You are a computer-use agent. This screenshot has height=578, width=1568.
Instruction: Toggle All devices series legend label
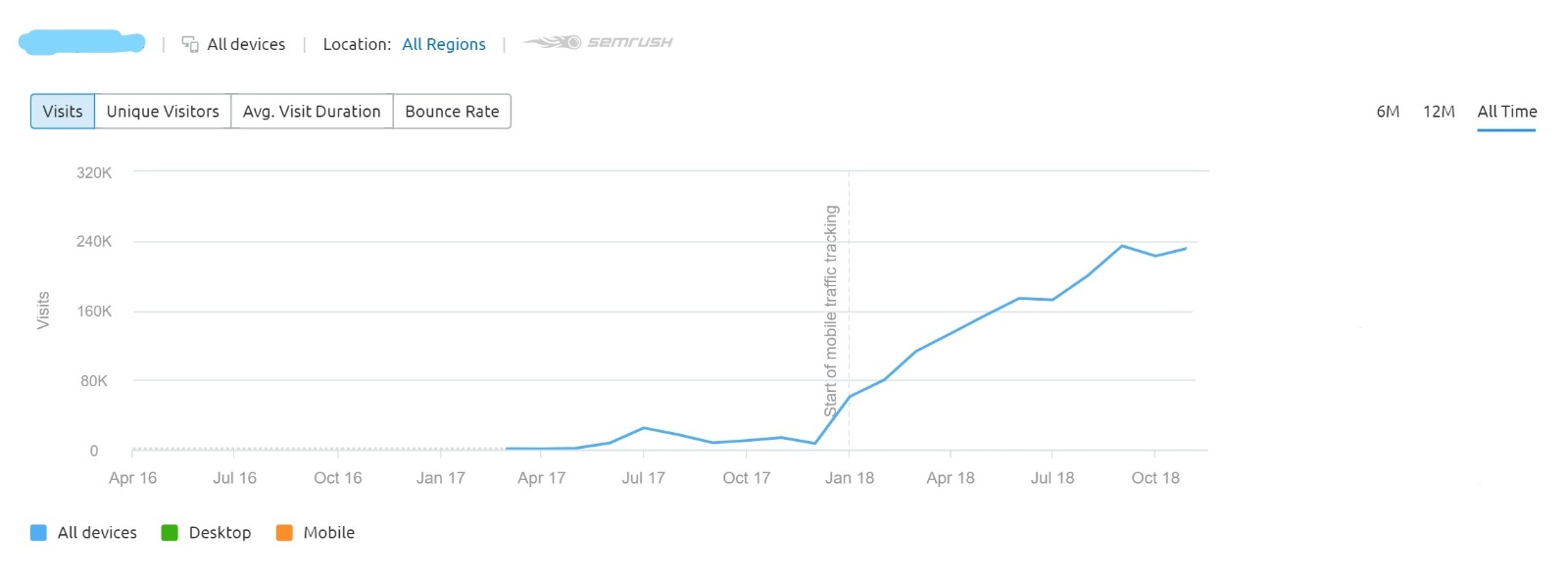pyautogui.click(x=97, y=533)
